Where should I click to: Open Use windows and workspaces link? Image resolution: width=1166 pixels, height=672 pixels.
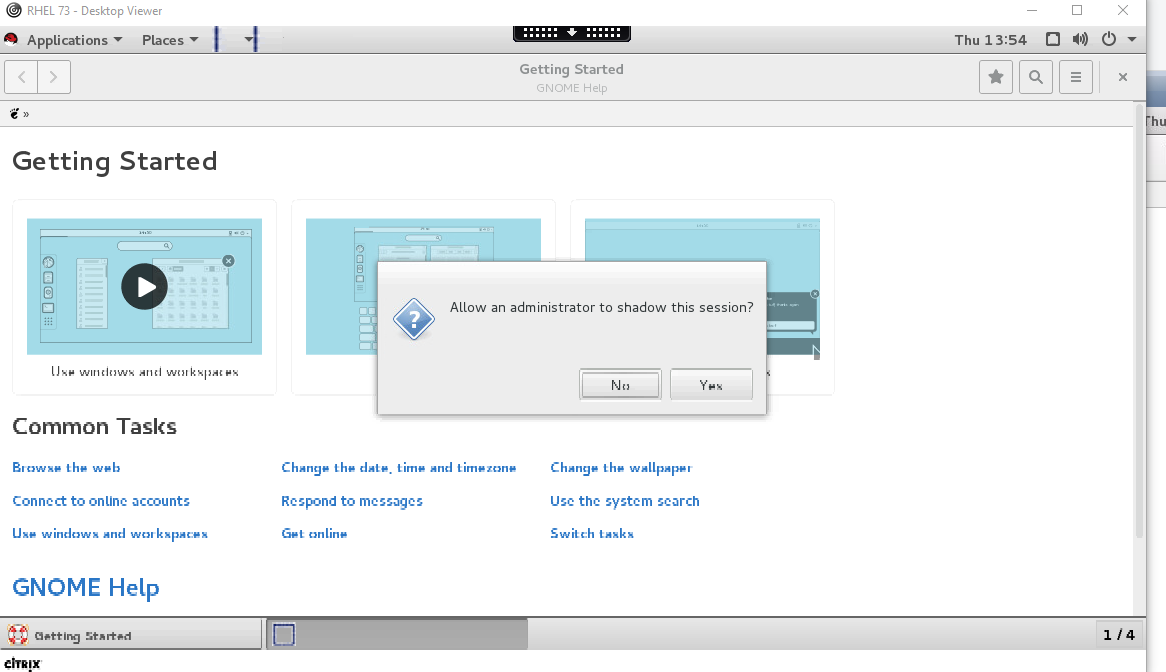(x=110, y=534)
